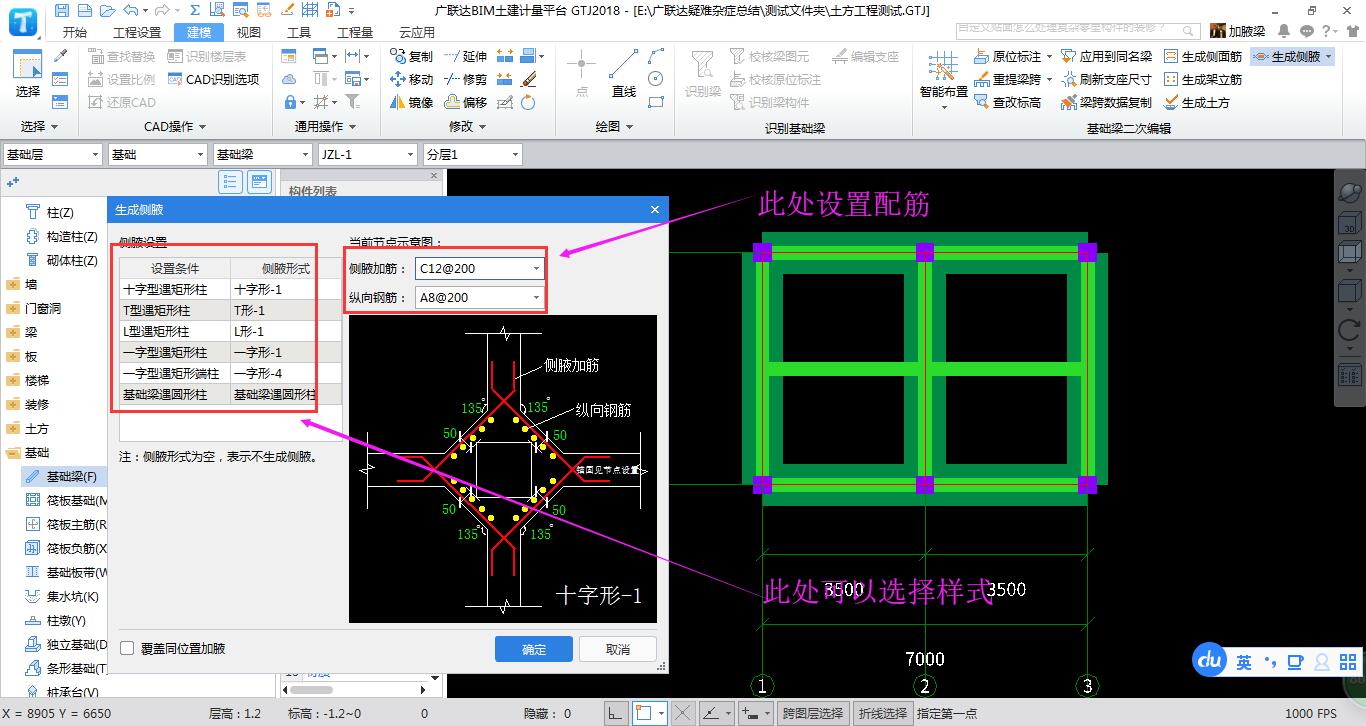1366x726 pixels.
Task: Check 覆盖同位置加腋 checkbox
Action: [127, 648]
